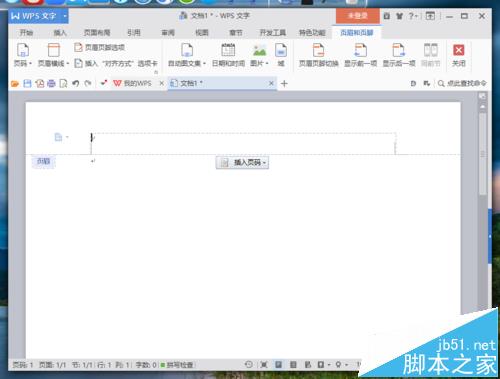
Task: Click inside the header editing box
Action: pyautogui.click(x=243, y=143)
